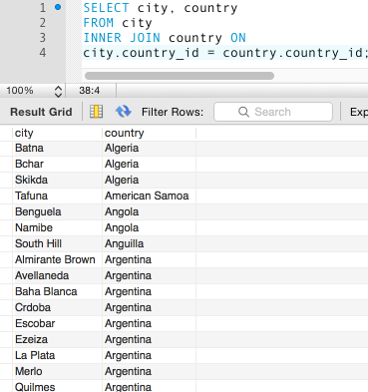Image resolution: width=368 pixels, height=392 pixels.
Task: Select the Anguilla country cell
Action: click(149, 244)
